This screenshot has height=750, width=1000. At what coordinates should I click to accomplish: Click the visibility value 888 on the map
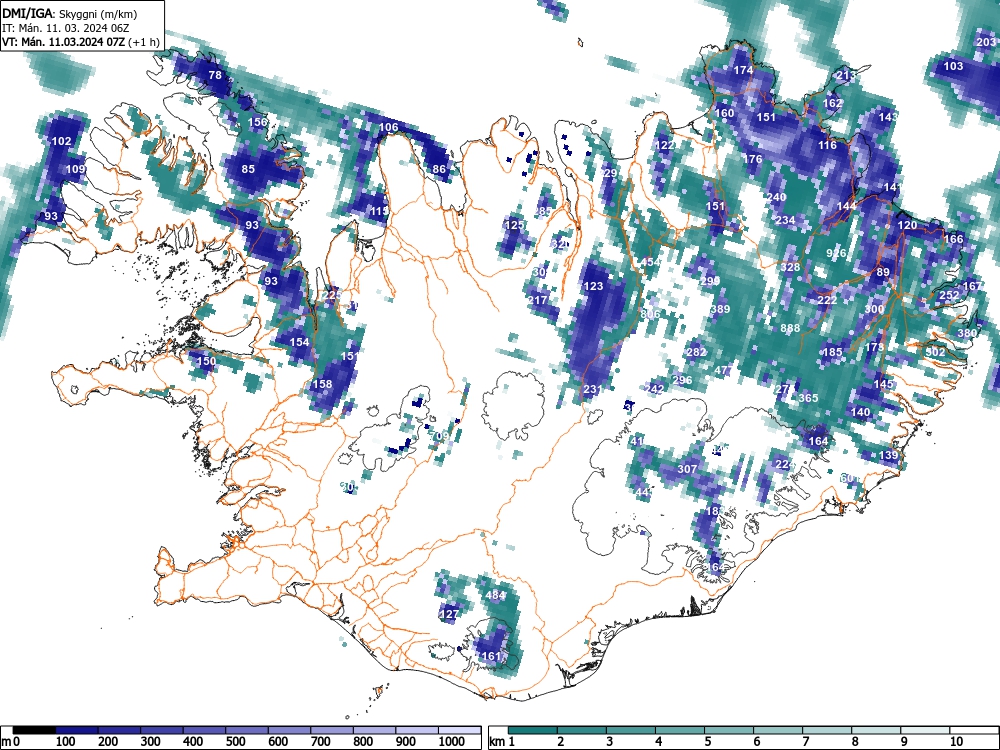coord(790,328)
